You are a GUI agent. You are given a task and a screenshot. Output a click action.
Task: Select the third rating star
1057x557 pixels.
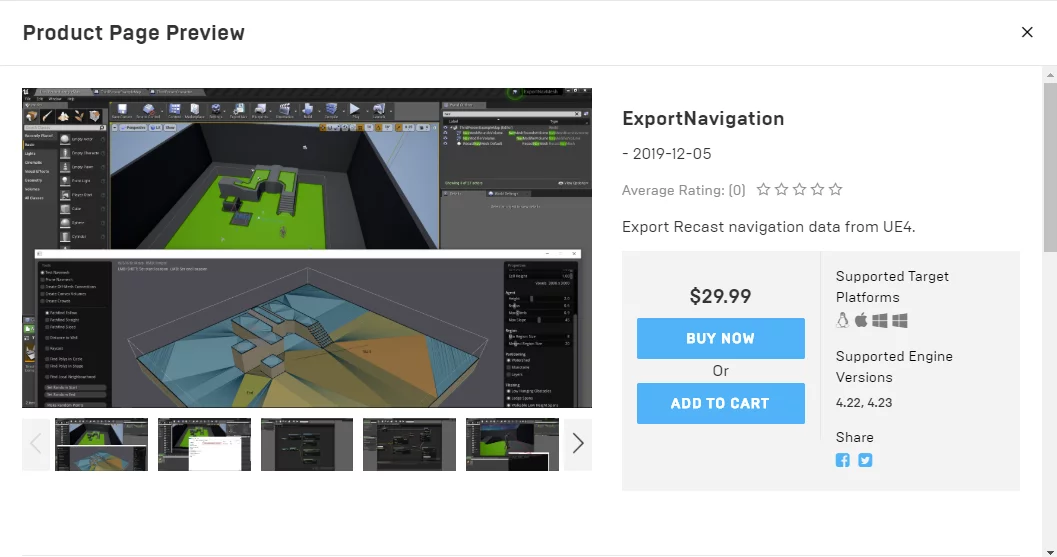[x=800, y=190]
